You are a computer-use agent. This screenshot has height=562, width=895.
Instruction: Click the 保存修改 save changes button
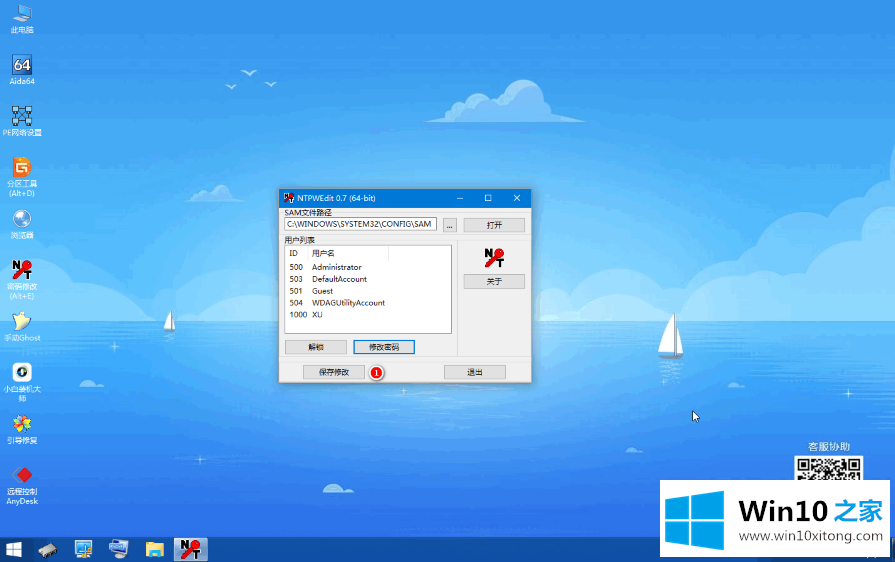(333, 372)
